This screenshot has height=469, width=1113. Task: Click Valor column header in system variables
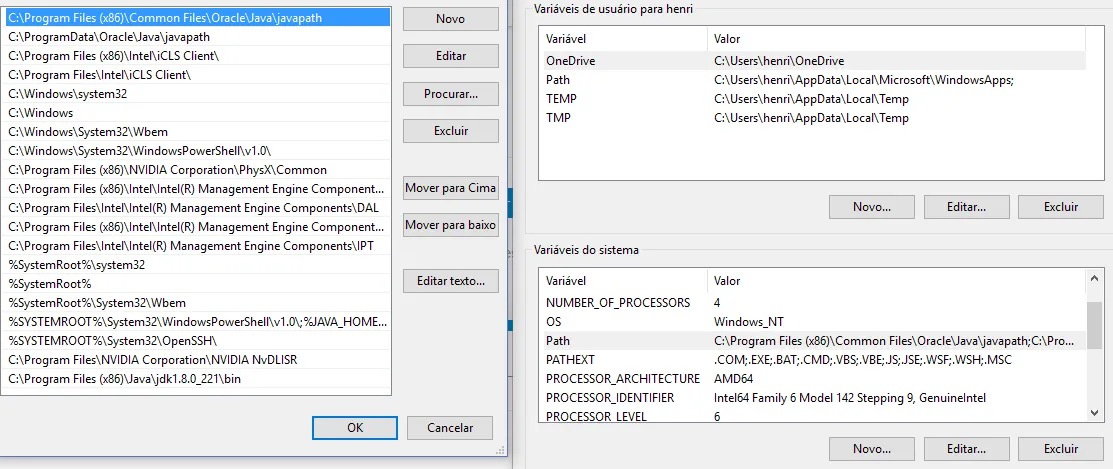[x=727, y=281]
